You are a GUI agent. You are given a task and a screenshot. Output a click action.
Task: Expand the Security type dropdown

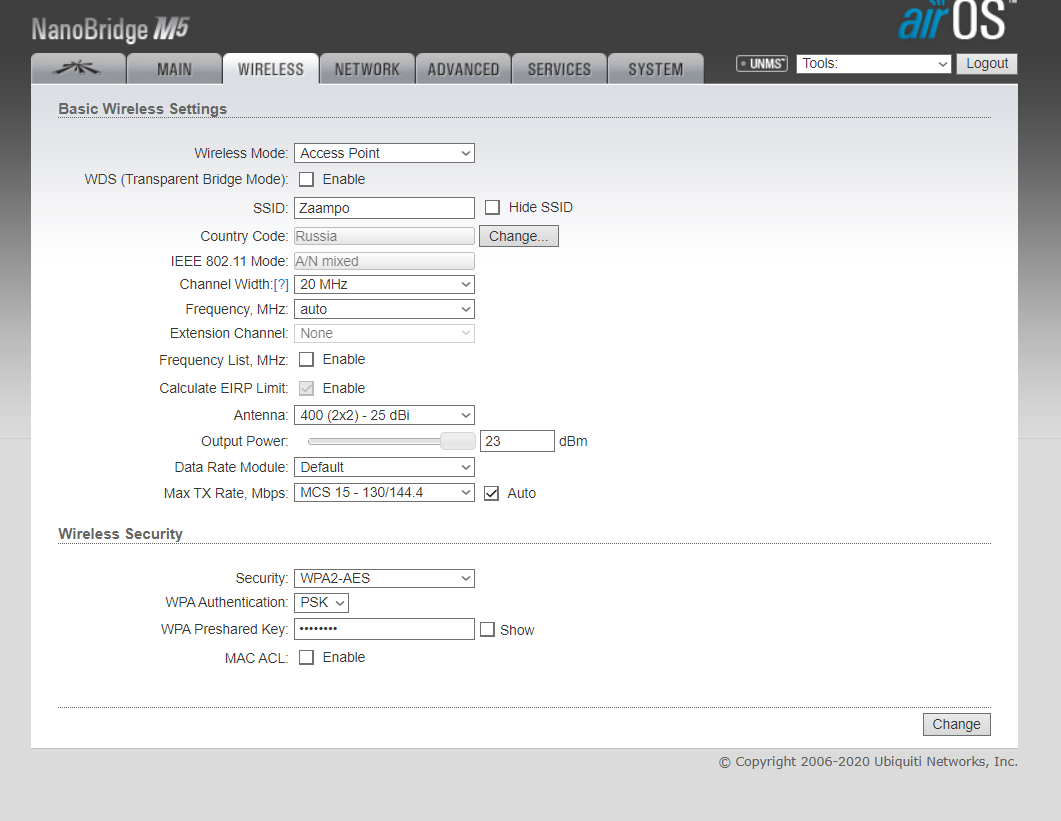click(384, 578)
